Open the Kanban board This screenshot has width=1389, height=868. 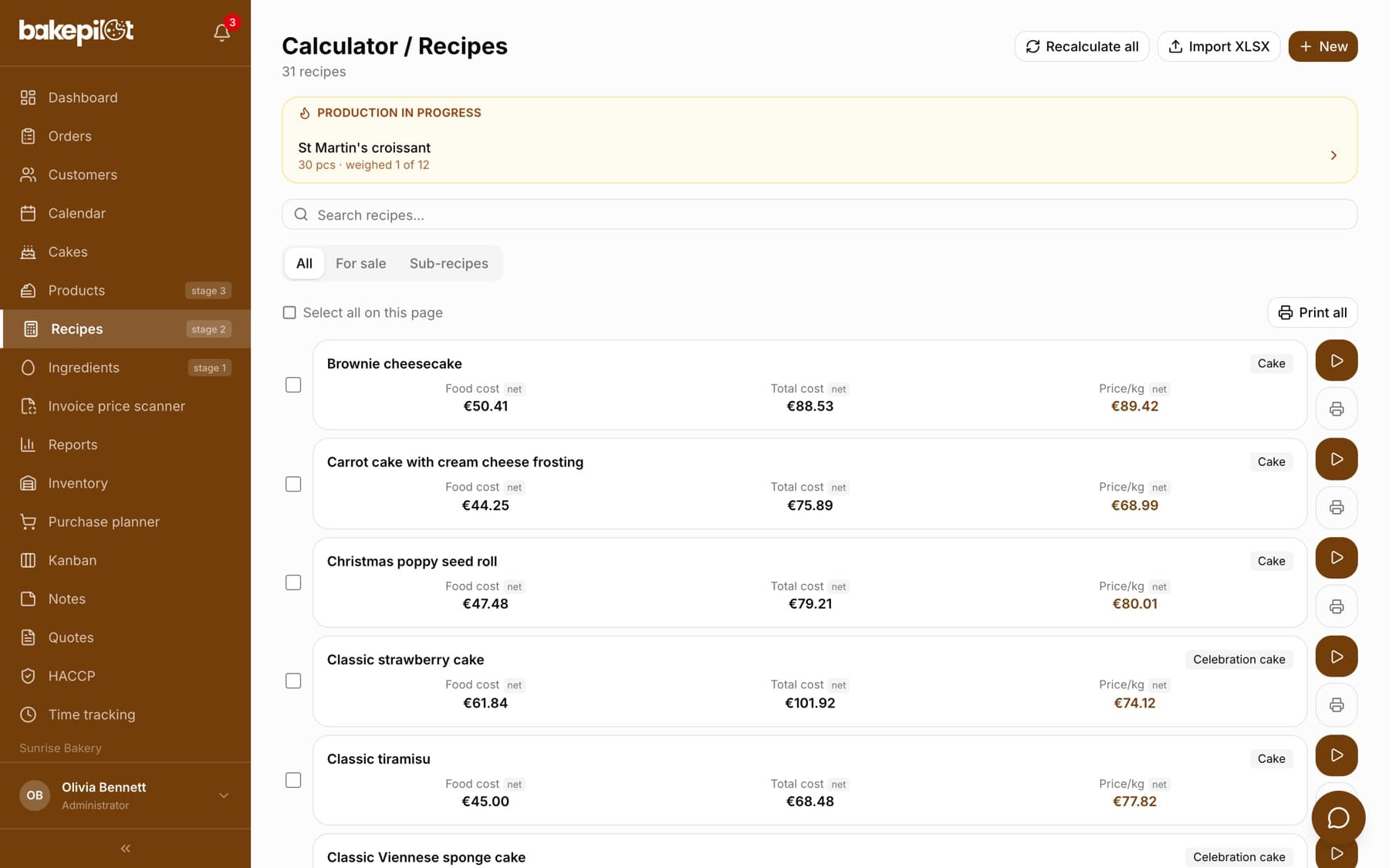[125, 560]
